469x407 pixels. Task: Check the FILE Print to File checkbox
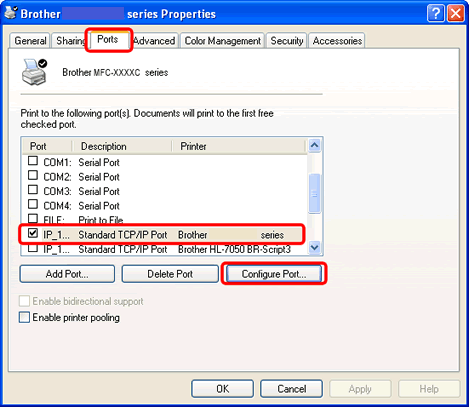pyautogui.click(x=33, y=218)
